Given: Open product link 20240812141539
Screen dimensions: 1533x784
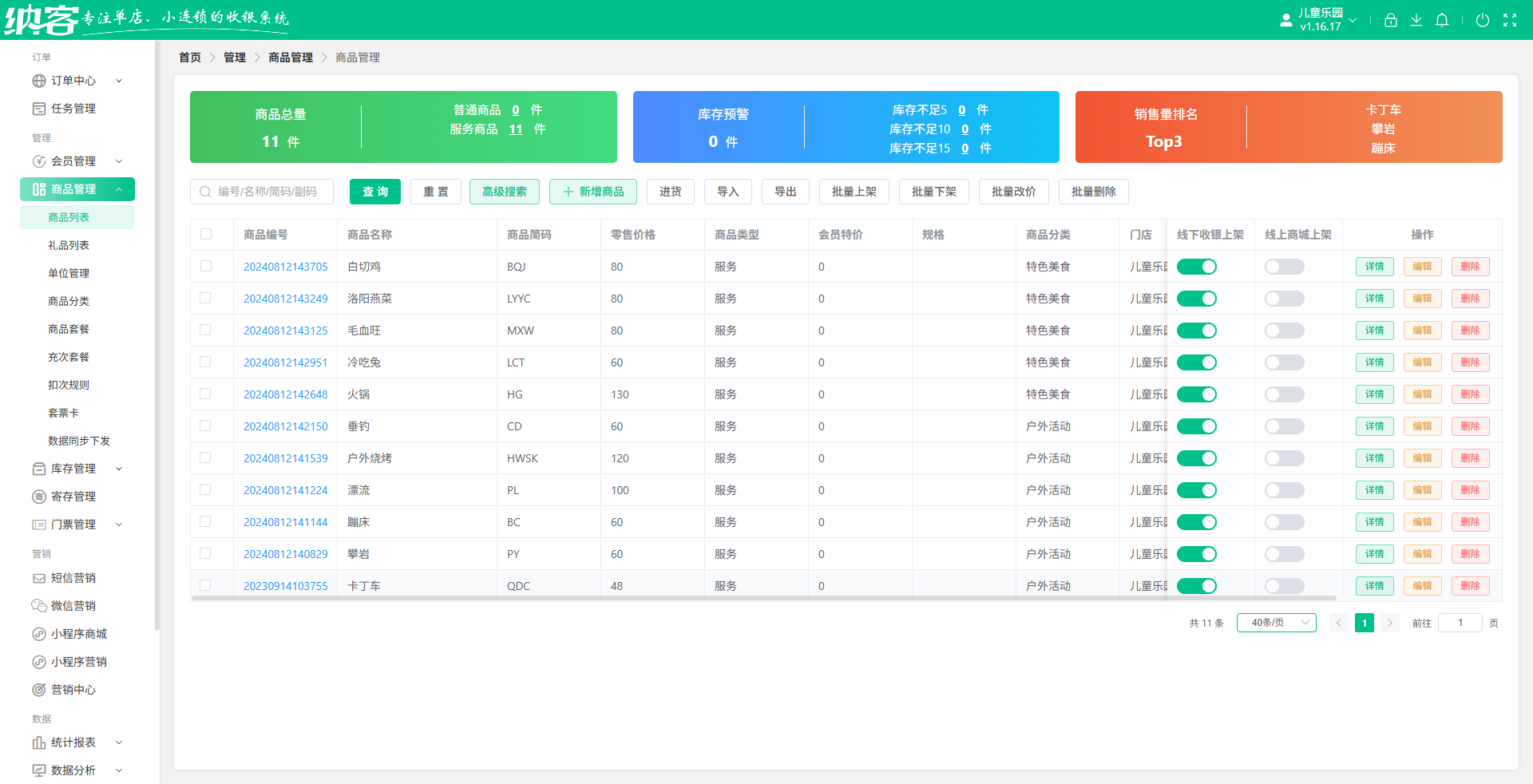Looking at the screenshot, I should (x=285, y=458).
